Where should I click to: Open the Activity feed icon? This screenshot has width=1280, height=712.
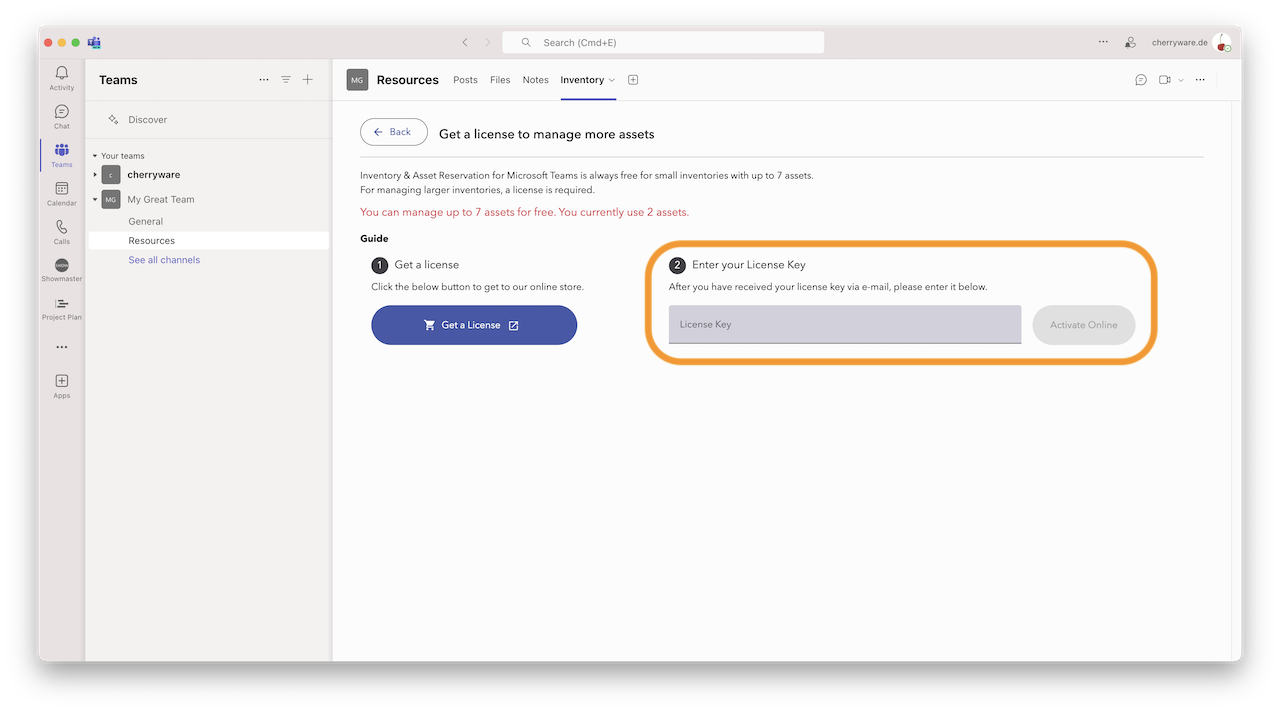point(62,78)
